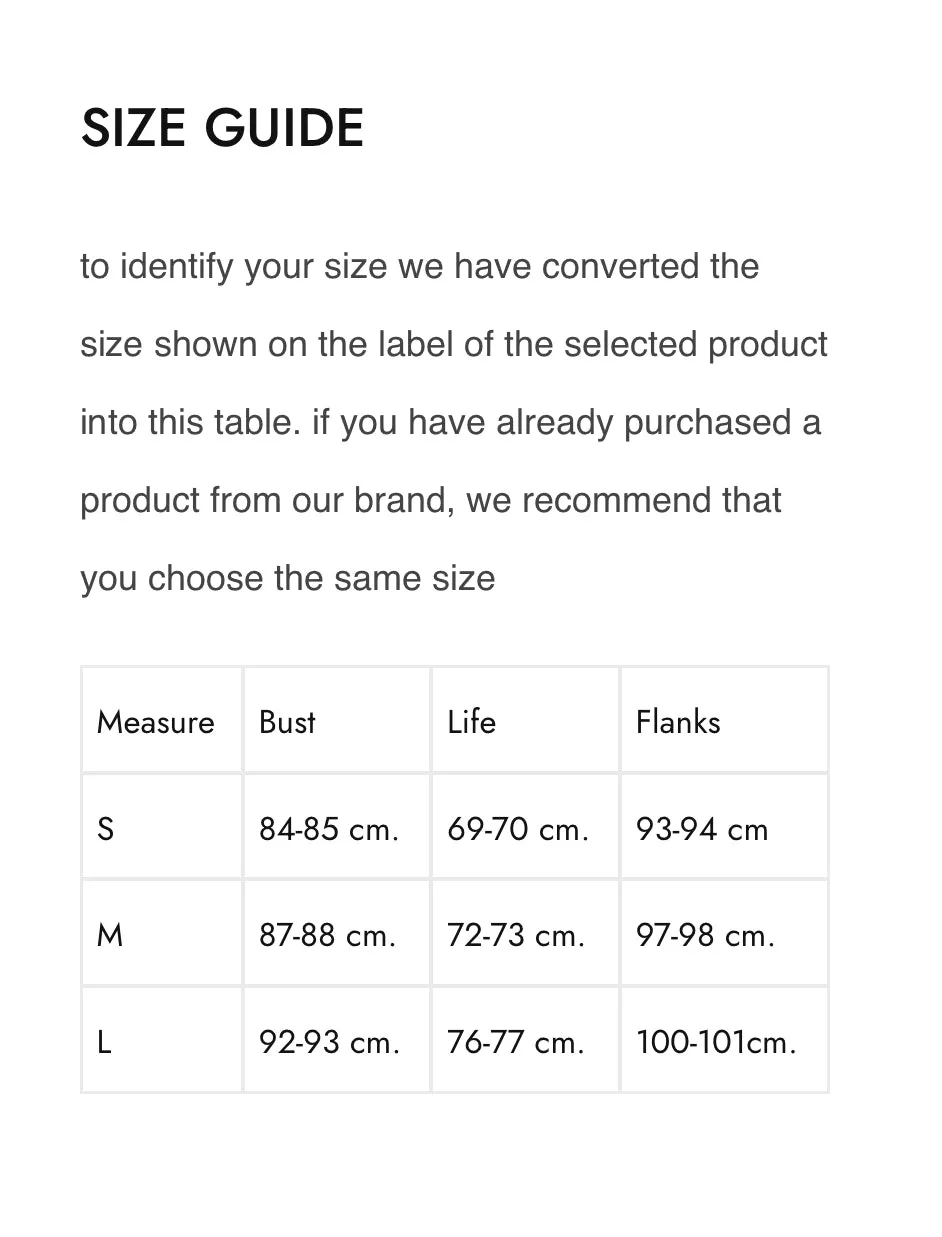Click the size M row label

coord(162,934)
